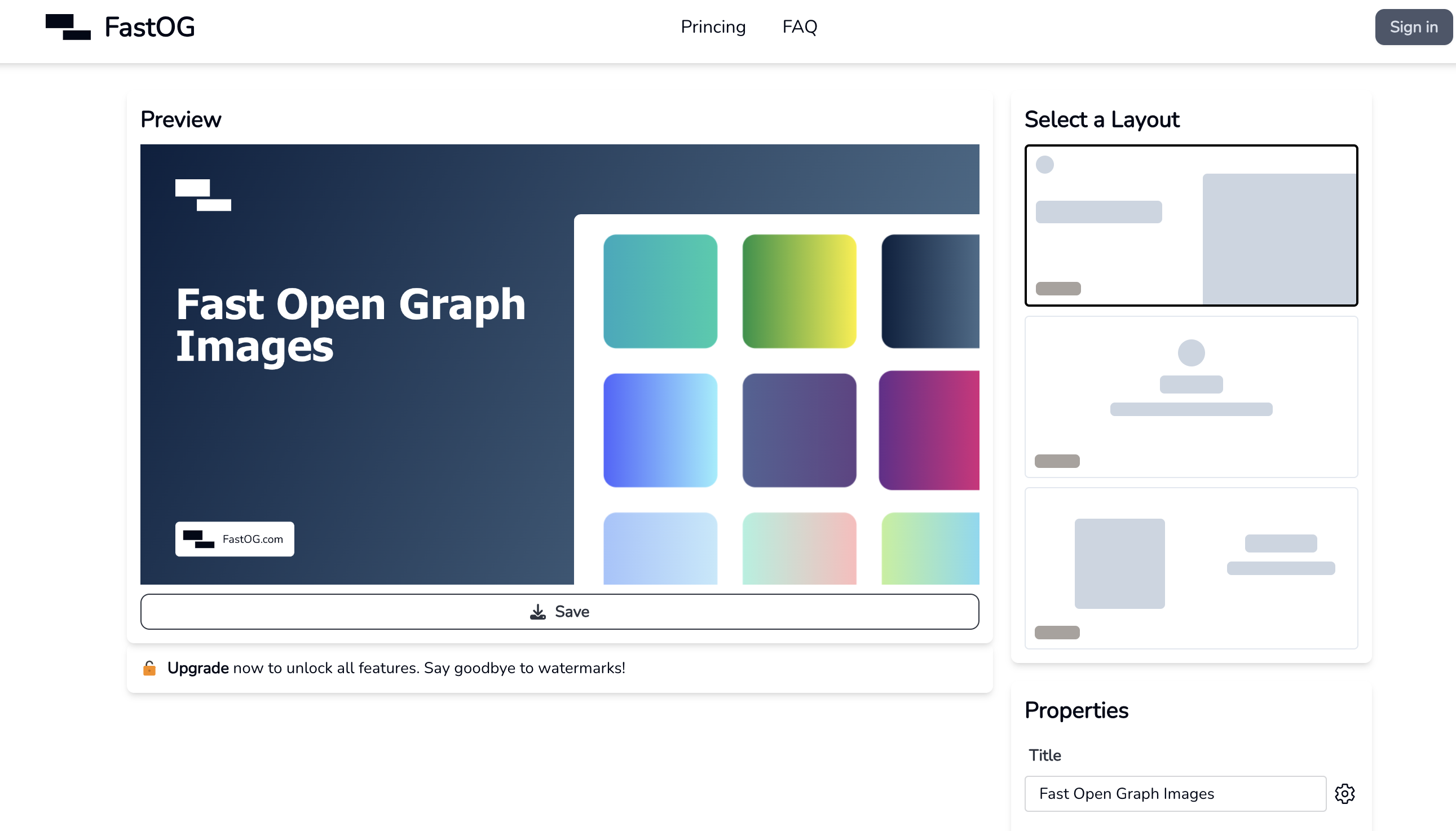Click the Title field label
1456x831 pixels.
1044,755
